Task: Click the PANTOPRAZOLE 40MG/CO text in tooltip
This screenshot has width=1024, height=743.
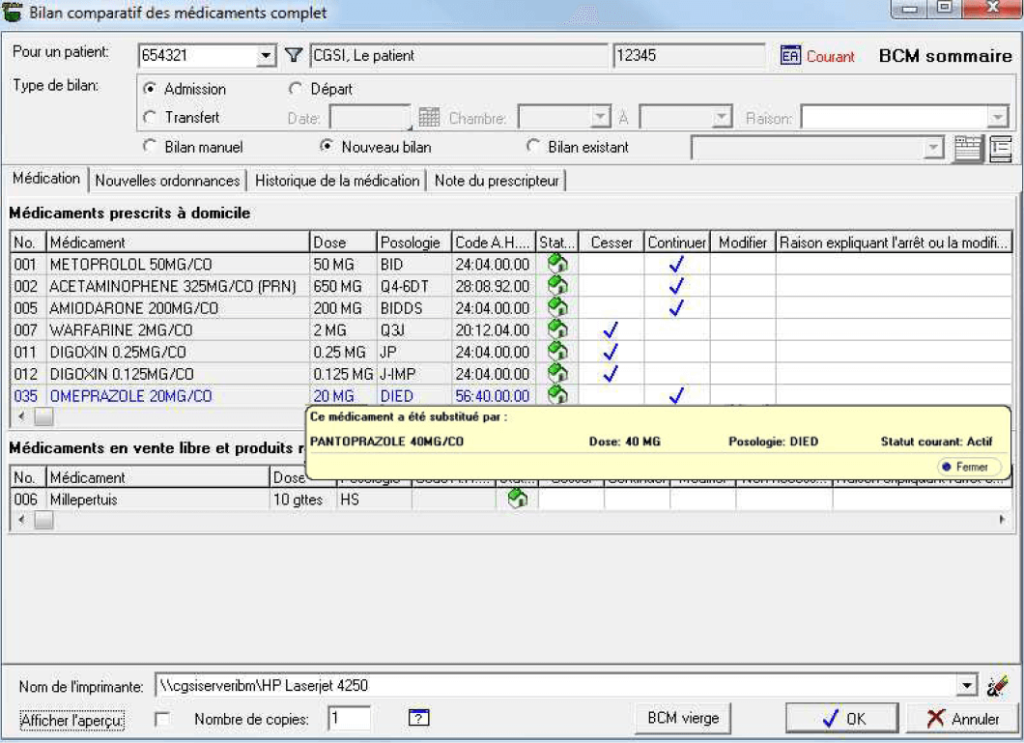Action: pyautogui.click(x=387, y=441)
